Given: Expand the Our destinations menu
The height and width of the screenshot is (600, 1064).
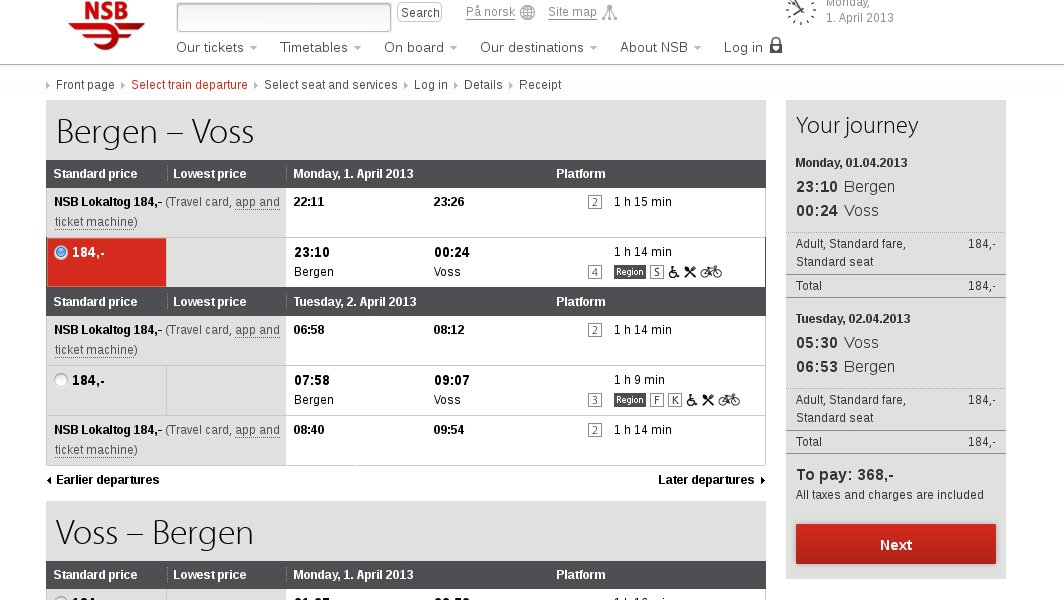Looking at the screenshot, I should pos(538,47).
